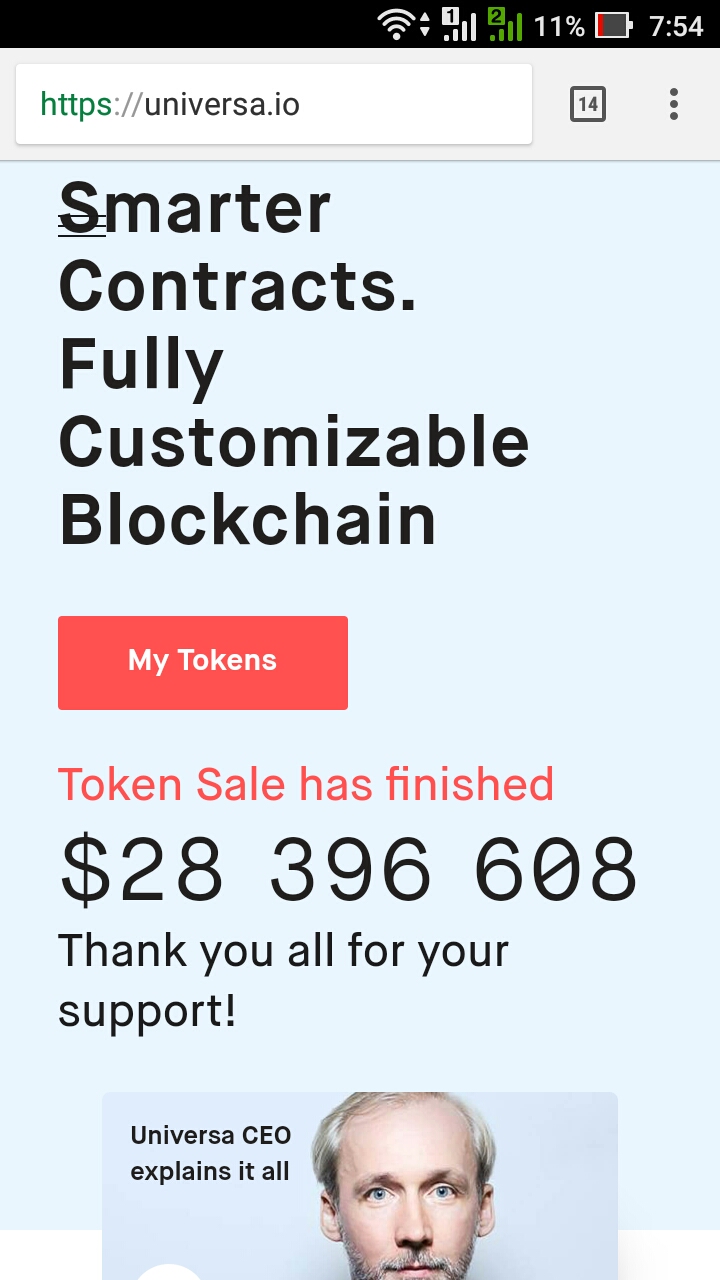720x1280 pixels.
Task: Tap the Wi-Fi icon in status bar
Action: coord(397,24)
